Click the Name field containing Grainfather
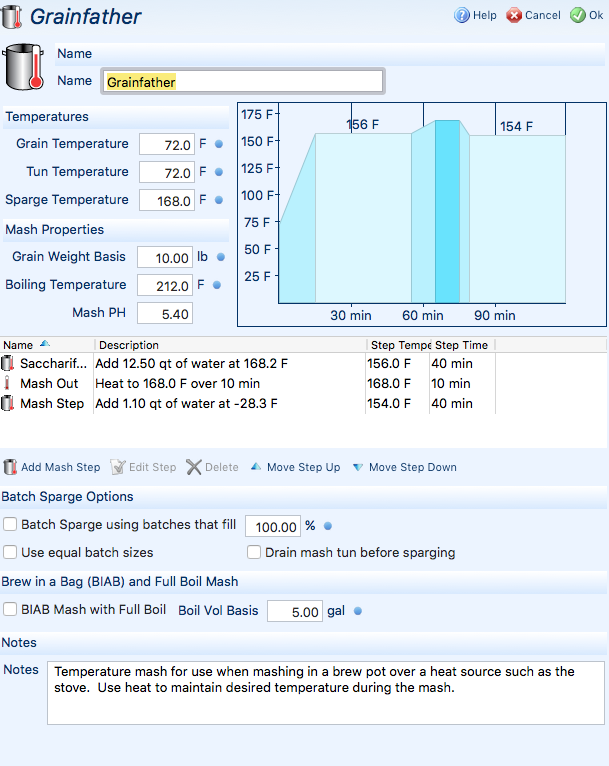The height and width of the screenshot is (766, 609). tap(243, 82)
